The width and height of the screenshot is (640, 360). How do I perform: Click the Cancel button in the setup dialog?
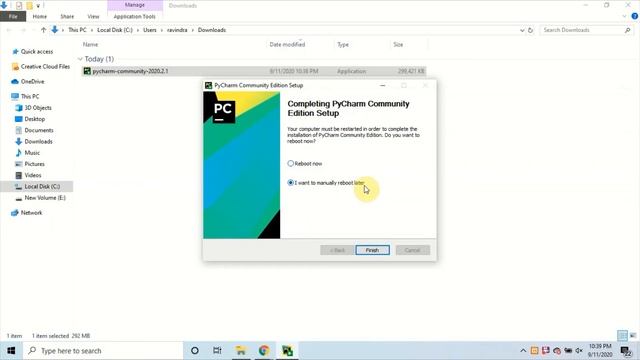[412, 250]
